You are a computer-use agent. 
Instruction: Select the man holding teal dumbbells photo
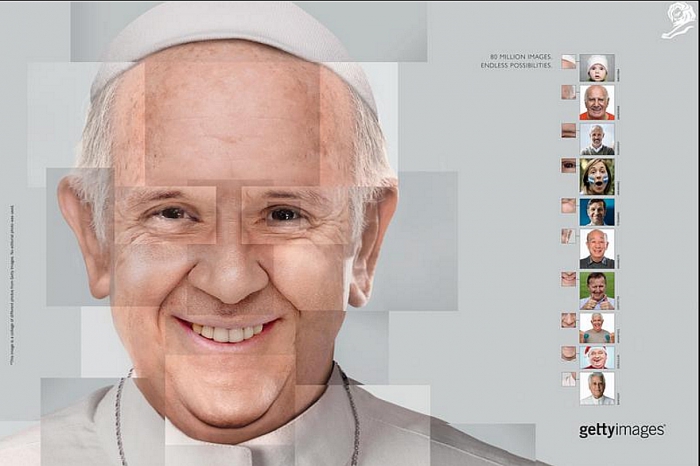click(597, 328)
